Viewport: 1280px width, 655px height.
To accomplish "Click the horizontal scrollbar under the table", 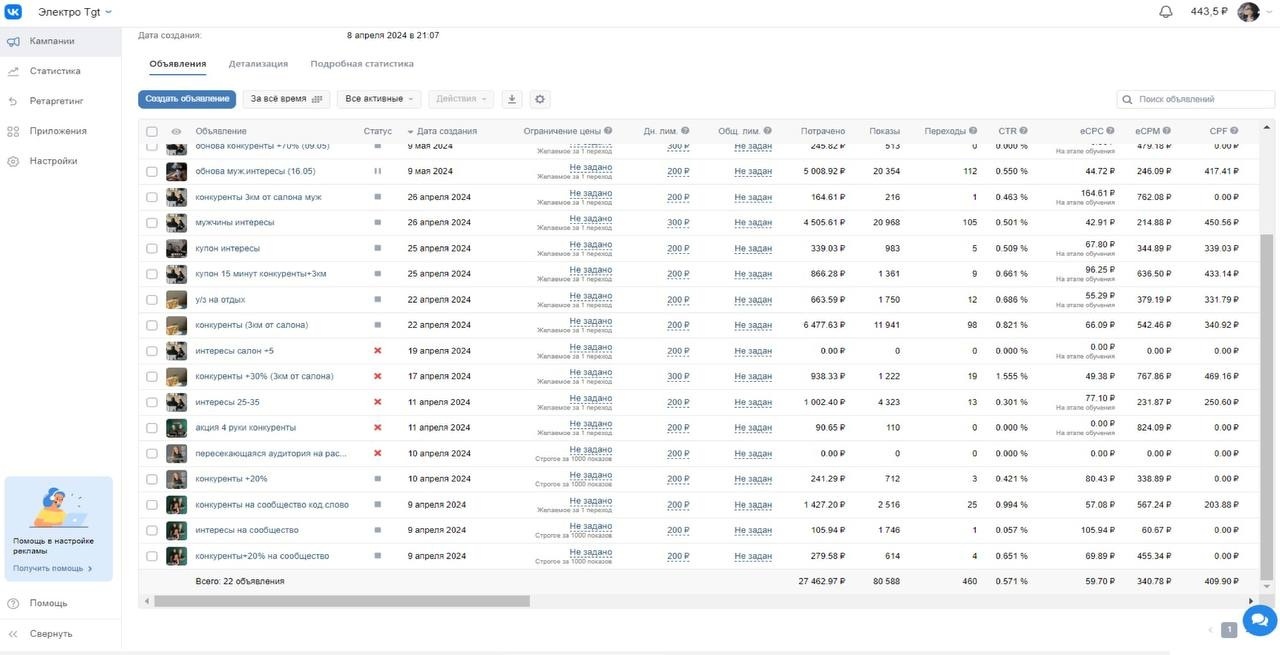I will click(x=342, y=601).
